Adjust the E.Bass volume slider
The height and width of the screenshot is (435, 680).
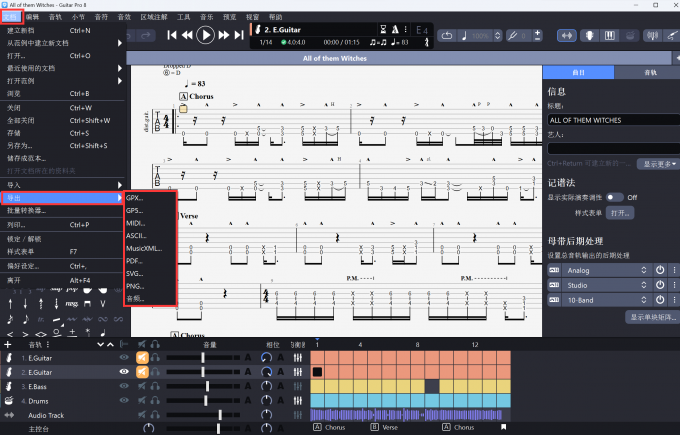click(206, 386)
